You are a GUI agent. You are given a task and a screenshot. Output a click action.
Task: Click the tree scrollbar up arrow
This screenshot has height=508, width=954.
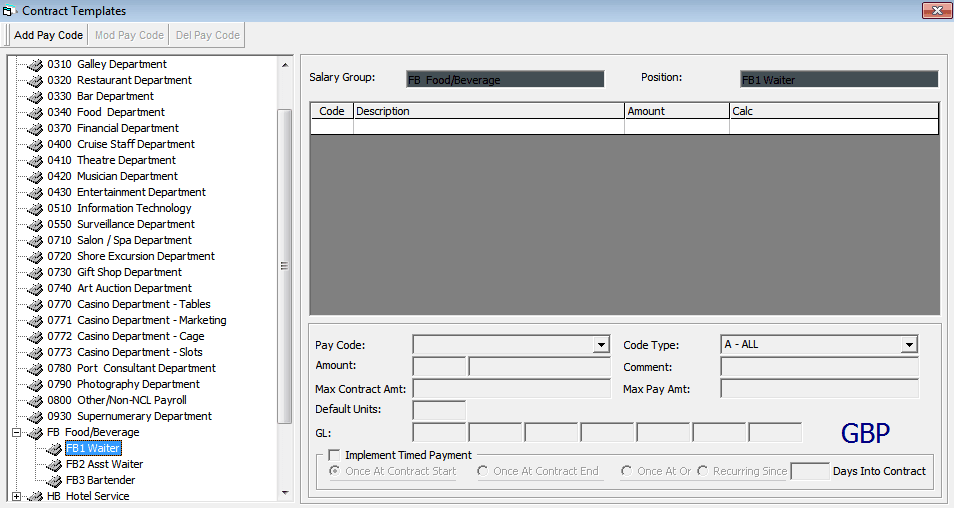[285, 64]
